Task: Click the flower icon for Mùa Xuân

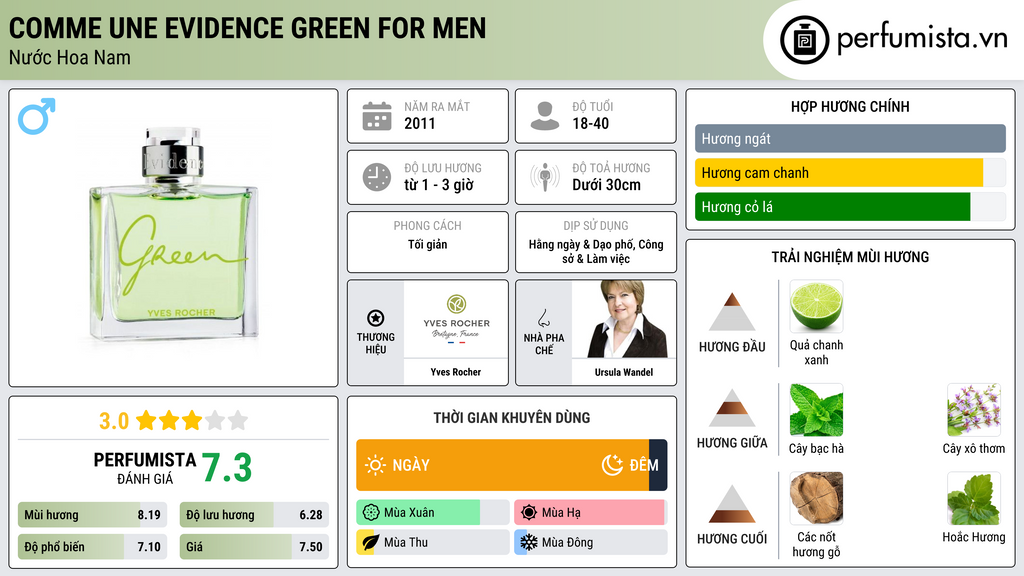Action: click(371, 513)
